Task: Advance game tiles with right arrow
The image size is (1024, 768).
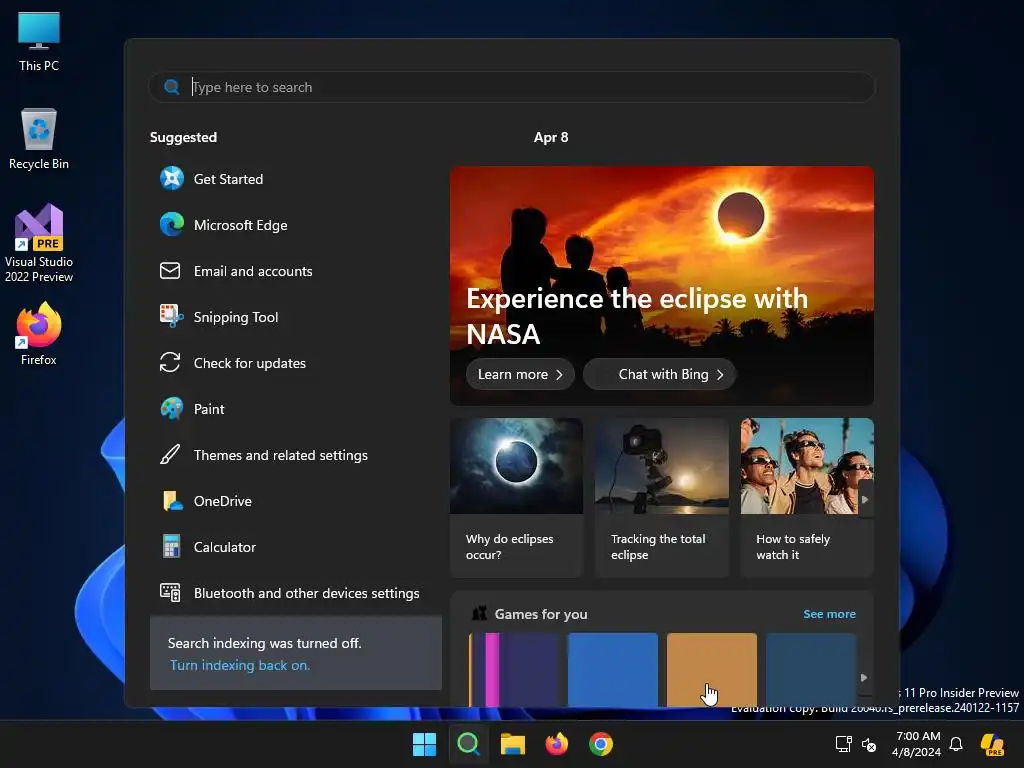Action: pyautogui.click(x=864, y=677)
